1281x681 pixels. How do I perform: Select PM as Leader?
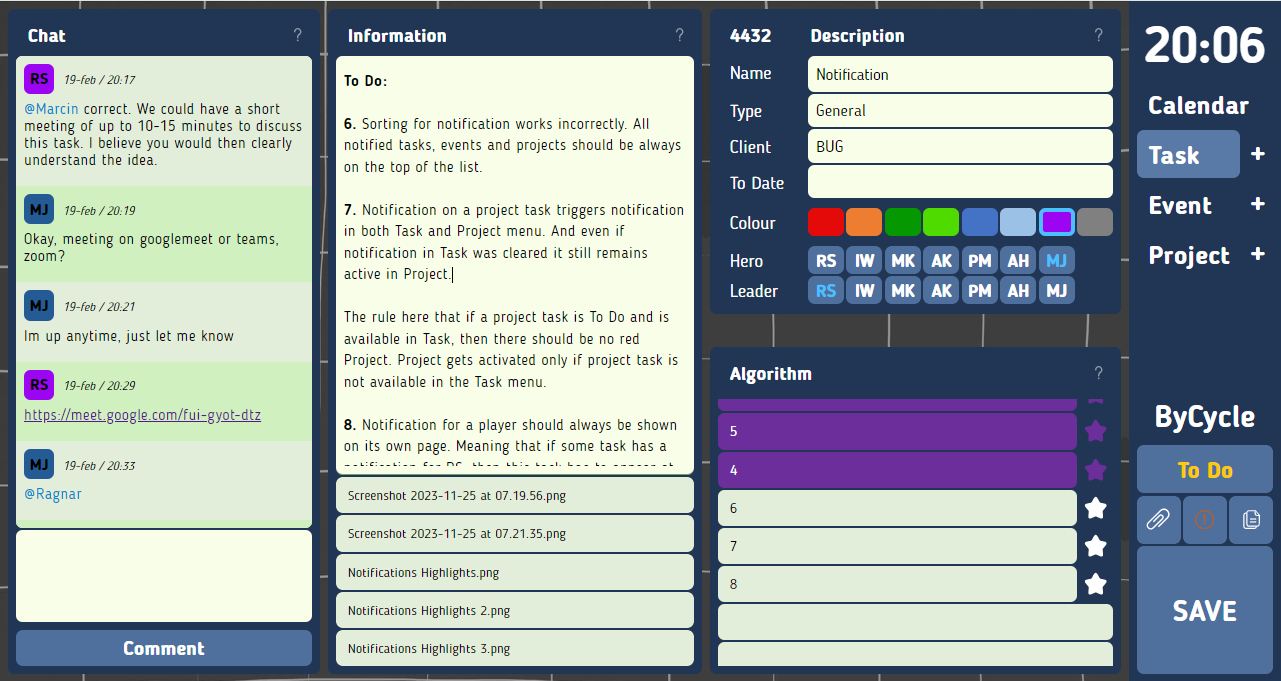980,291
